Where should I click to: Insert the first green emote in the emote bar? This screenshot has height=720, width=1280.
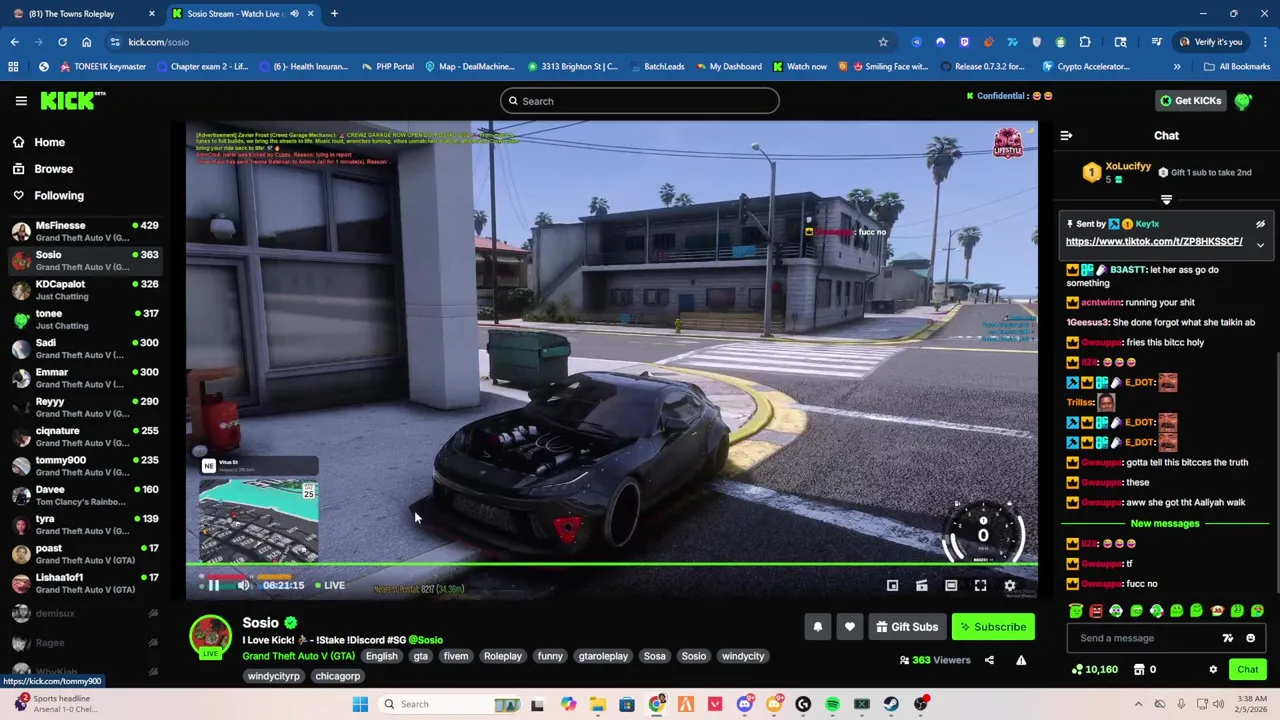1076,611
